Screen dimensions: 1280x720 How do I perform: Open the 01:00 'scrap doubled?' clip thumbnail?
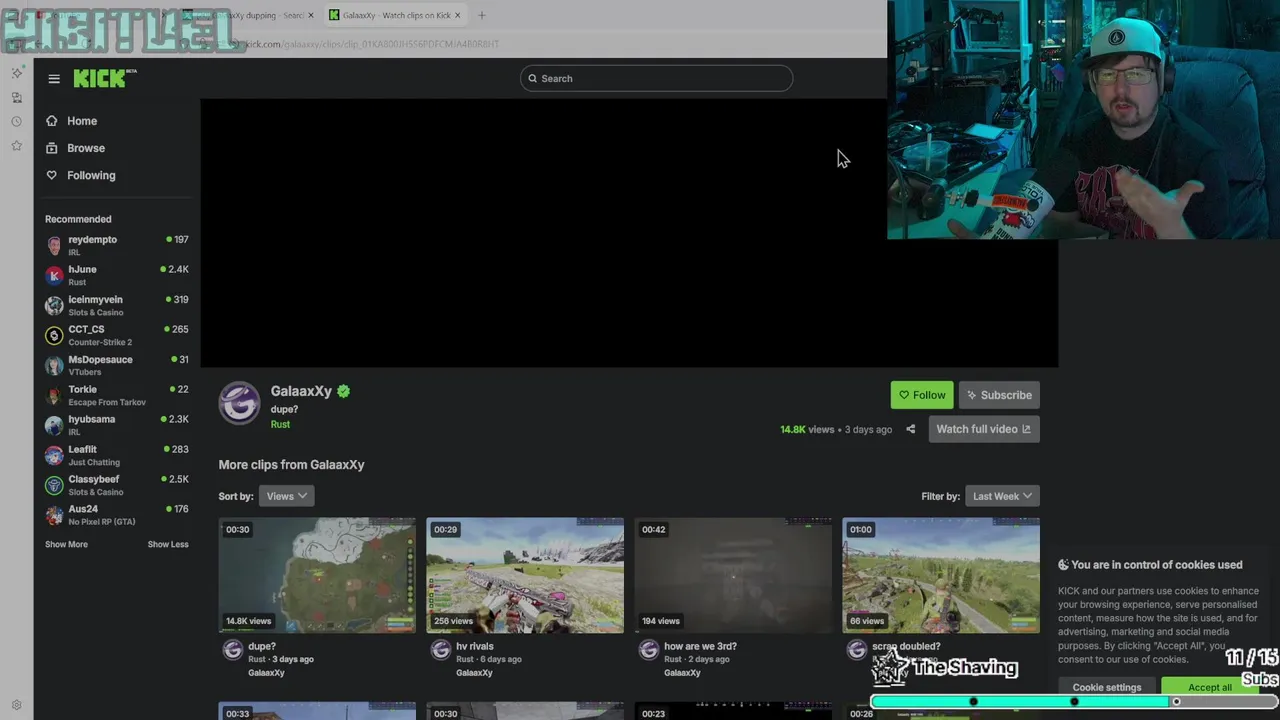point(941,575)
